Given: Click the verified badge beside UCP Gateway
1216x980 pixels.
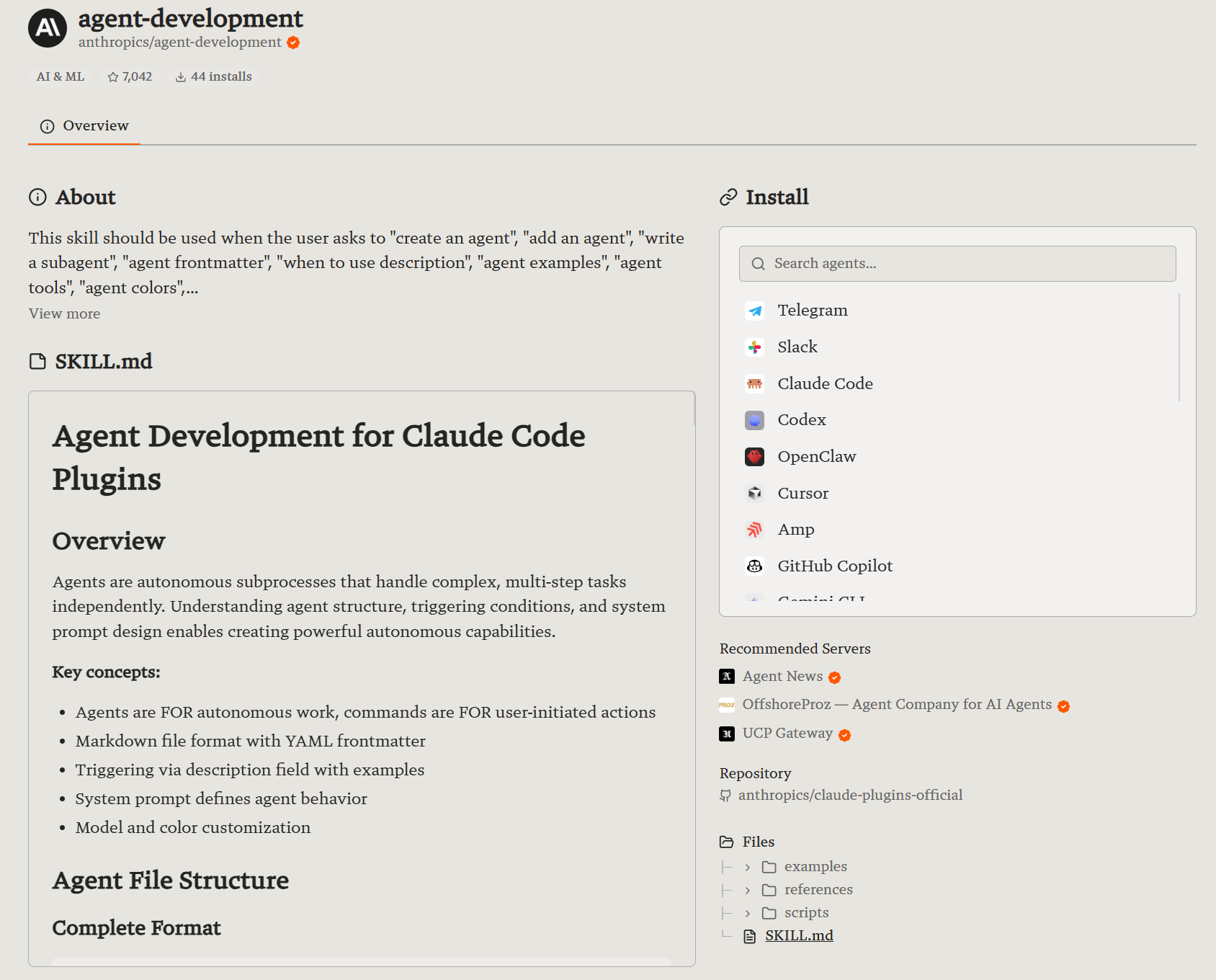Looking at the screenshot, I should click(x=845, y=735).
